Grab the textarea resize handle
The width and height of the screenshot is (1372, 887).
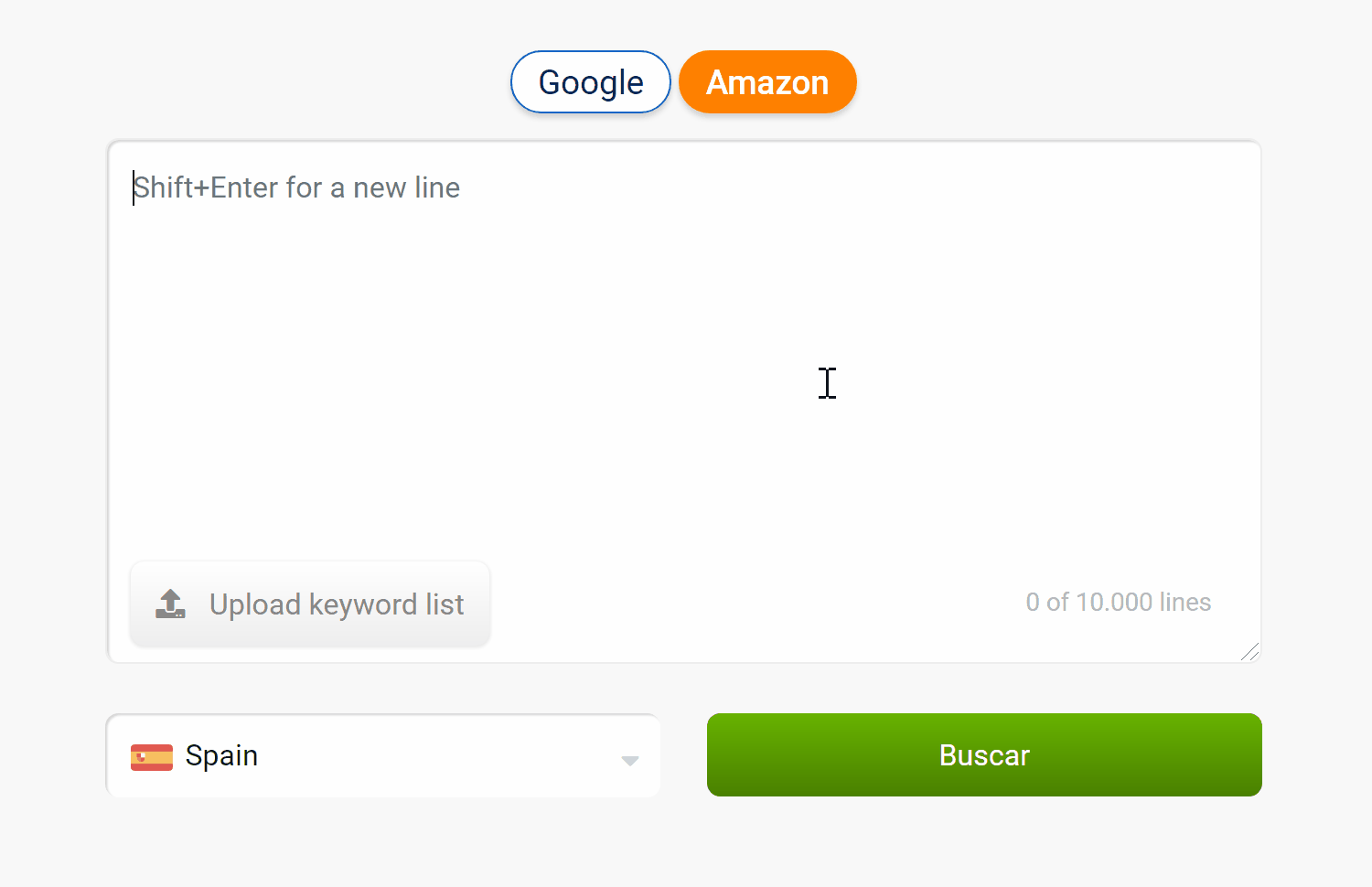coord(1249,651)
